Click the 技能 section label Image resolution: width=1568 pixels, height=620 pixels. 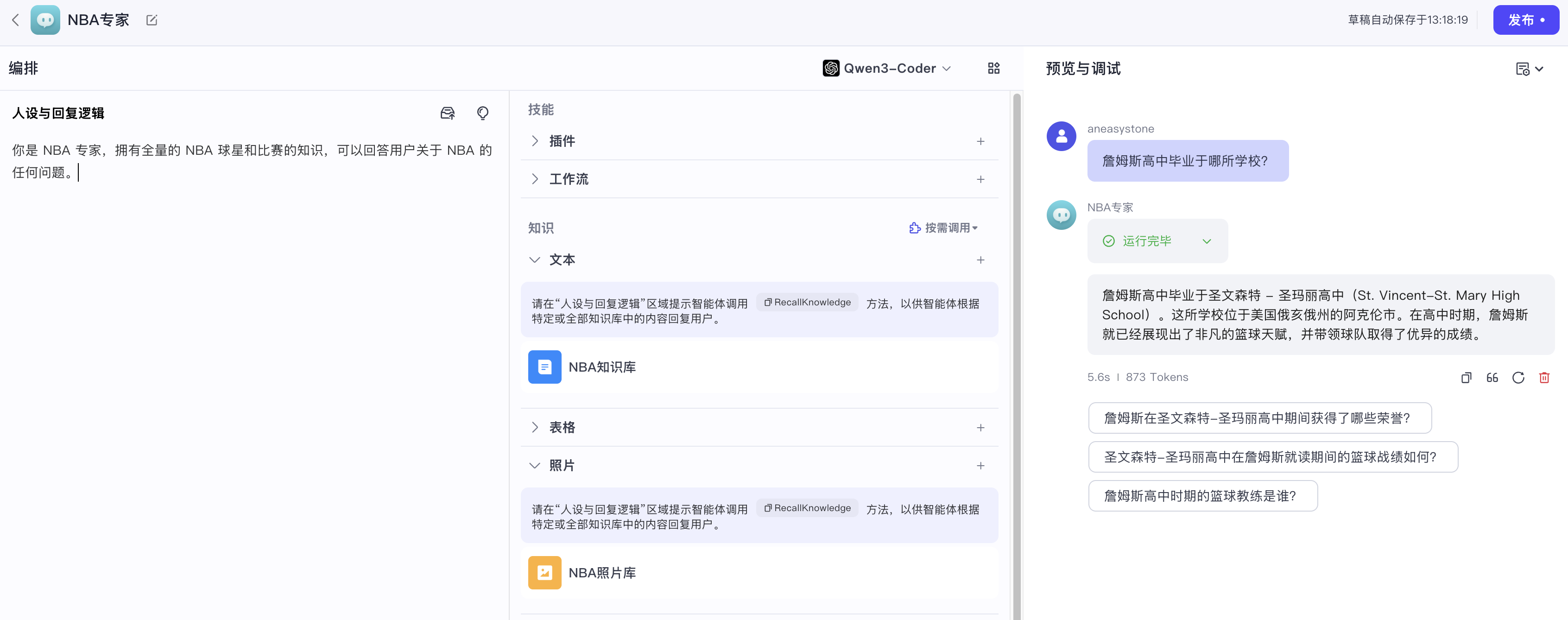541,109
